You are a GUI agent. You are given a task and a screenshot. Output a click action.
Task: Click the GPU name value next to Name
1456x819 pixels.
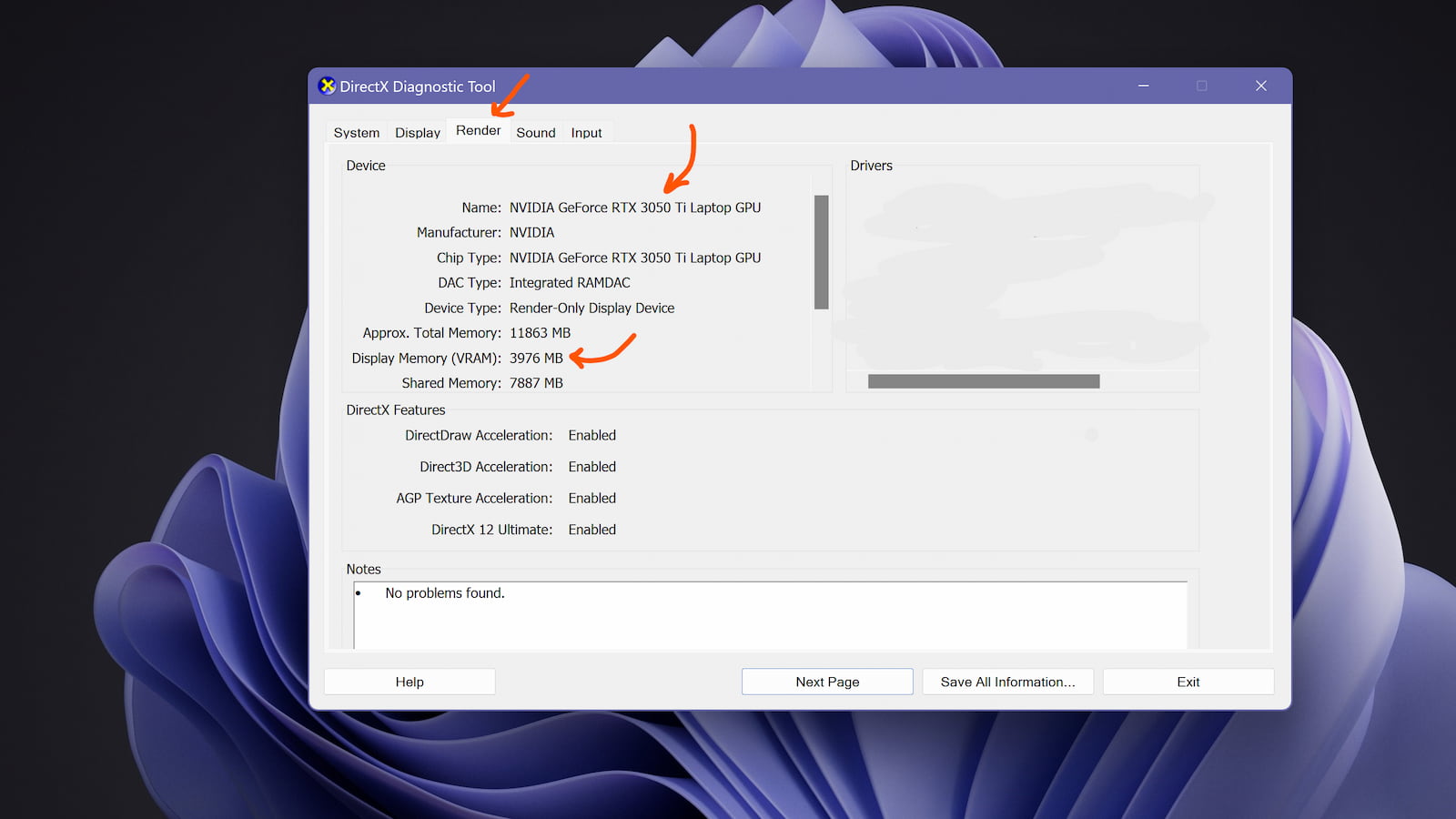tap(634, 207)
